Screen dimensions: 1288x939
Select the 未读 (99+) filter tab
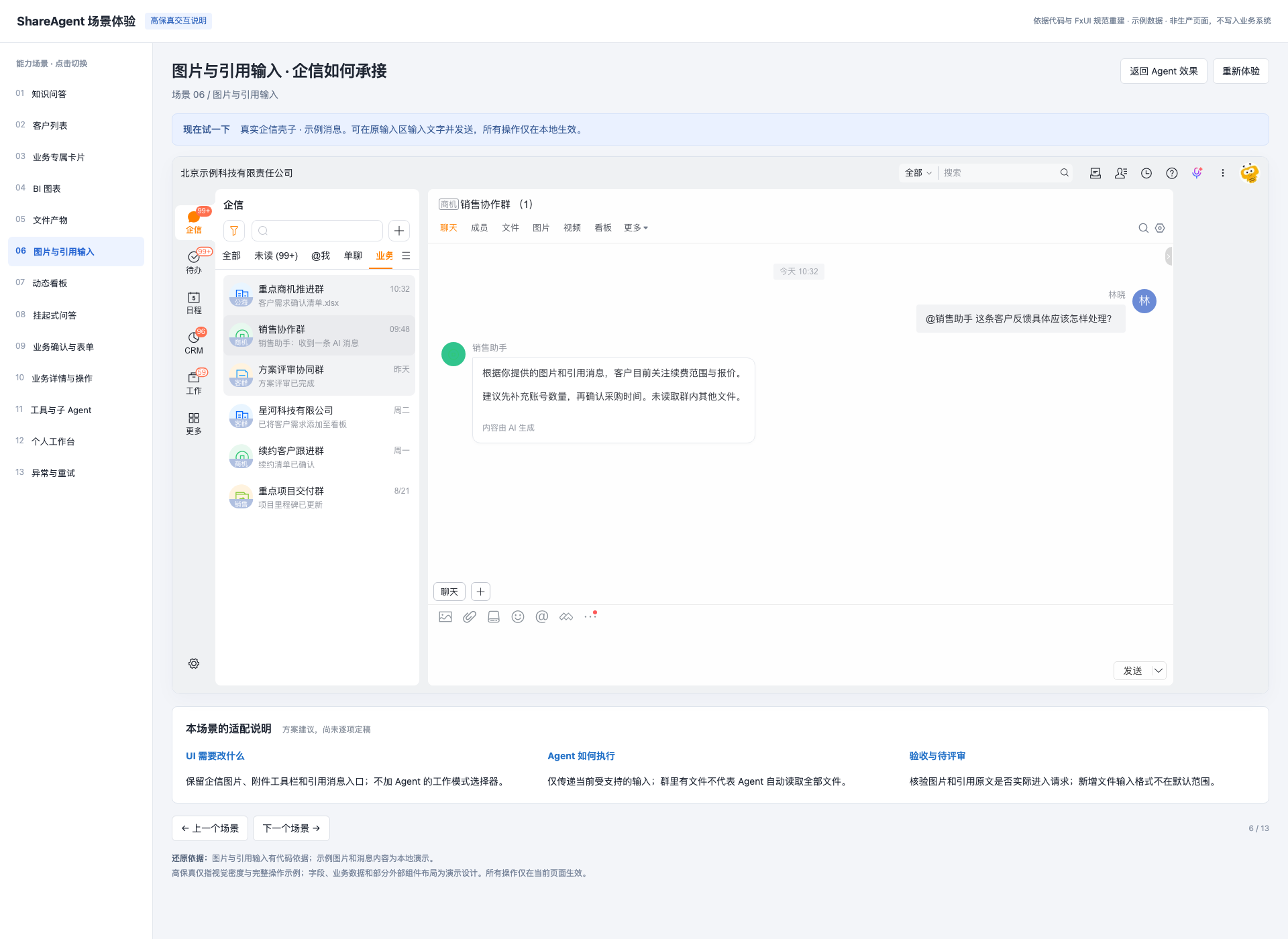[x=276, y=256]
